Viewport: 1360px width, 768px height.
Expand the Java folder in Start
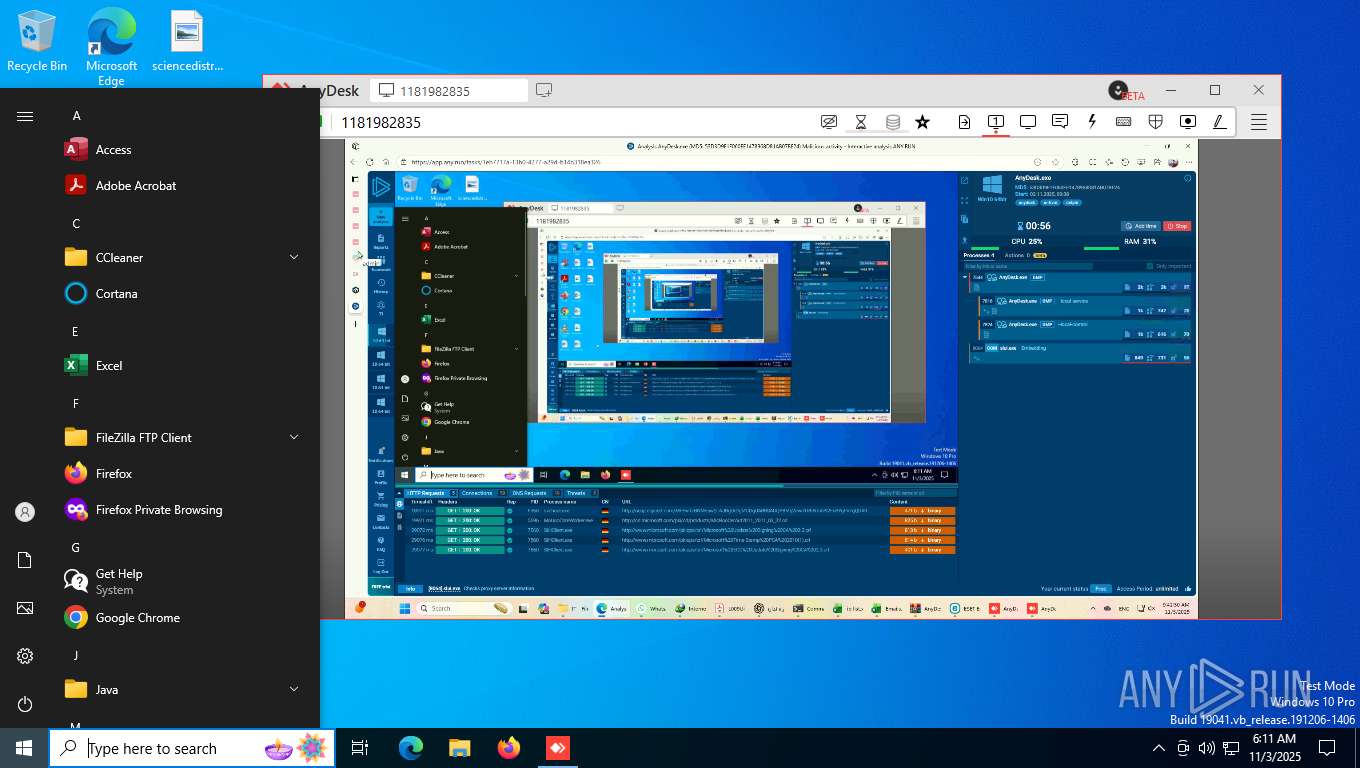tap(184, 690)
